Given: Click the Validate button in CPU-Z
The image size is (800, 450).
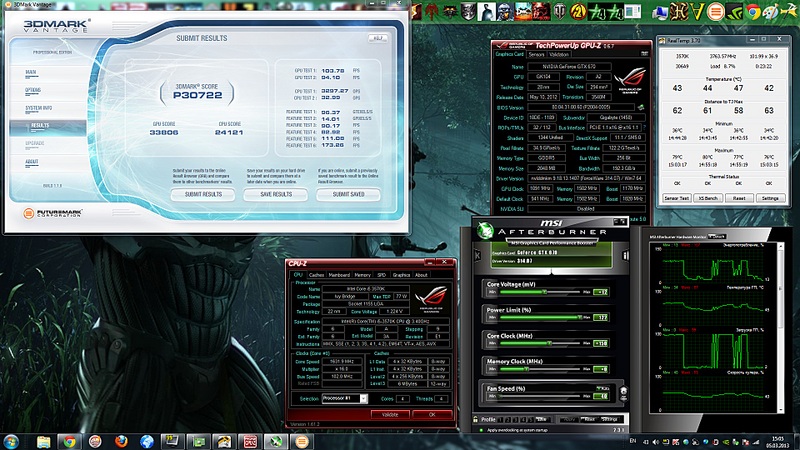Looking at the screenshot, I should pyautogui.click(x=390, y=414).
